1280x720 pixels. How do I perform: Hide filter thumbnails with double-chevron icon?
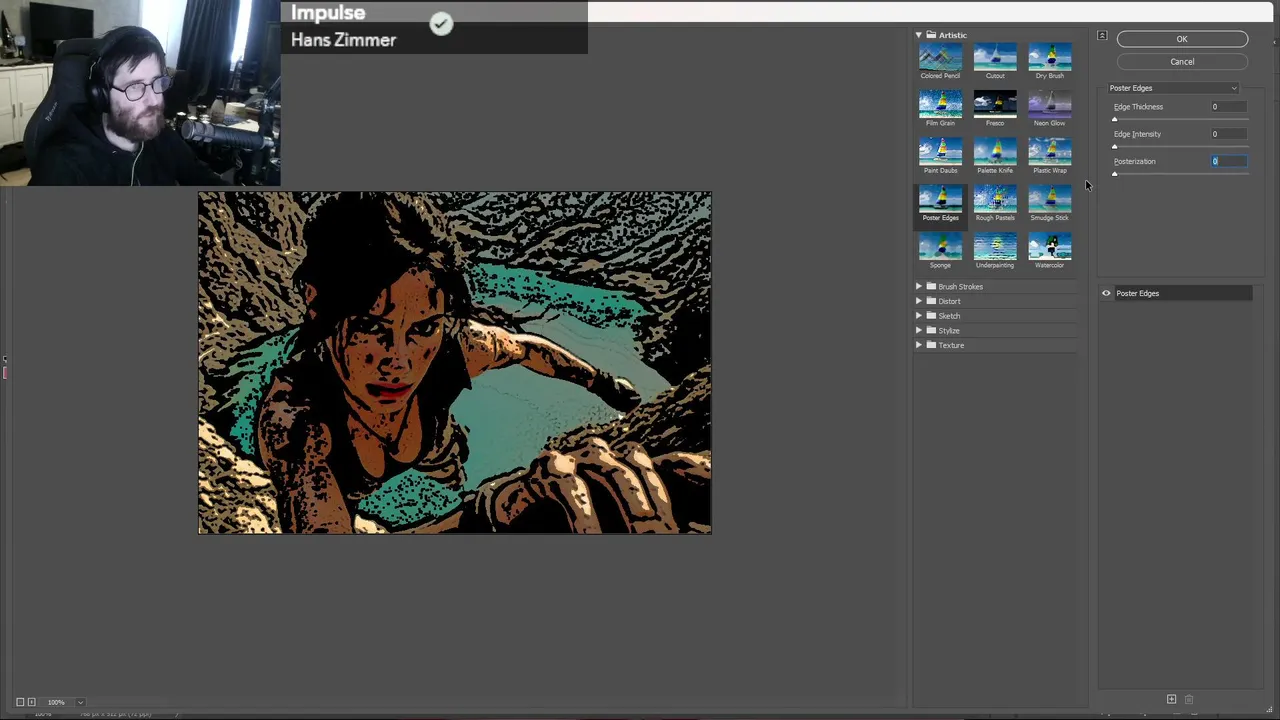1102,36
